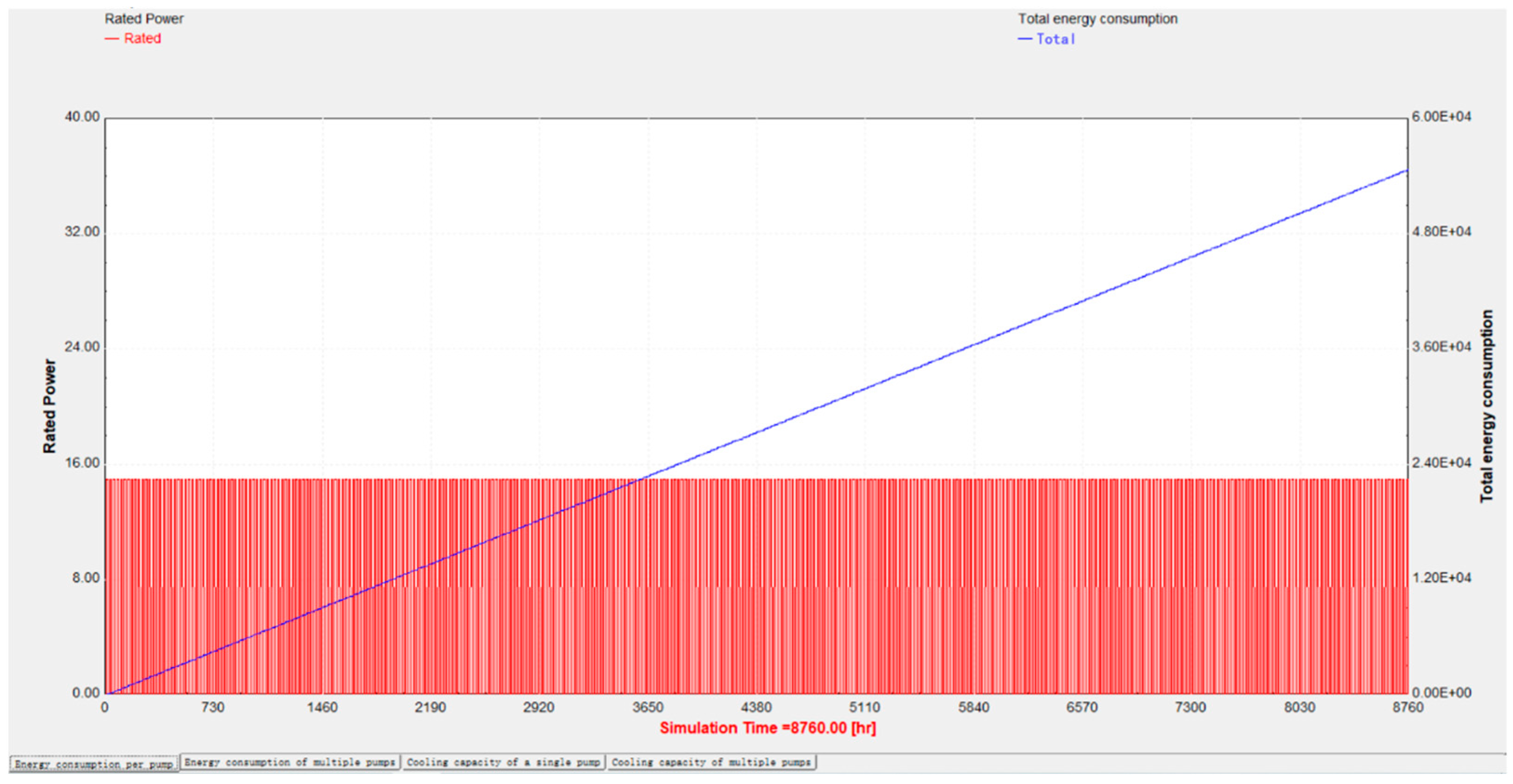Click the vertical Rated Power axis title
Viewport: 1513px width, 784px height.
tap(49, 406)
